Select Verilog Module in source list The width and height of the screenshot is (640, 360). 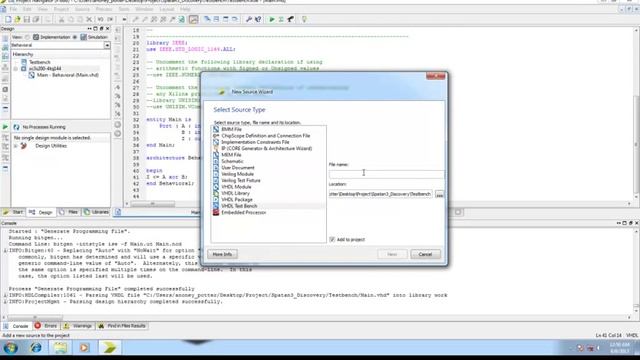[237, 174]
